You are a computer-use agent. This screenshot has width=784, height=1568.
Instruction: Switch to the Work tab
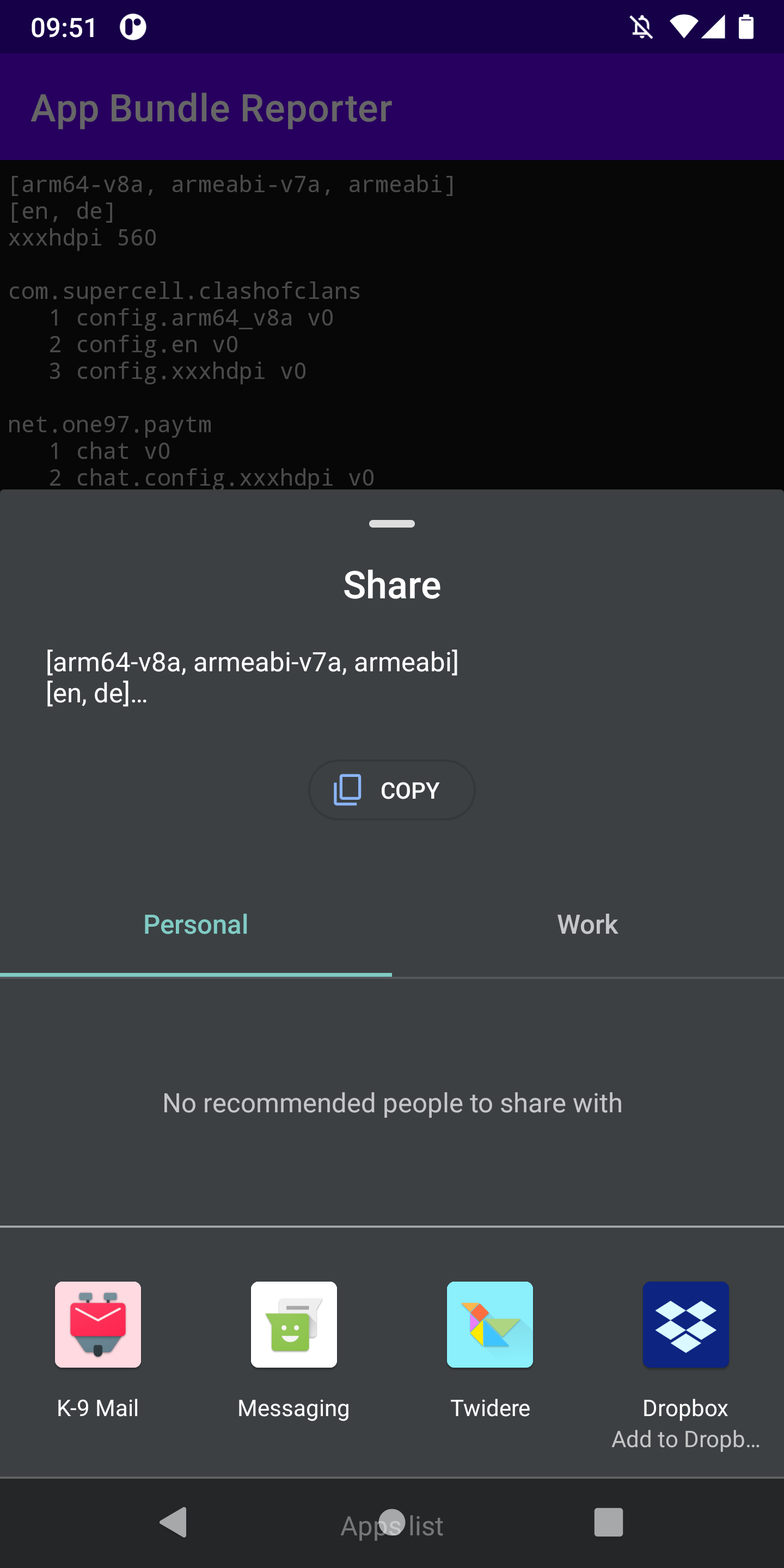[587, 924]
